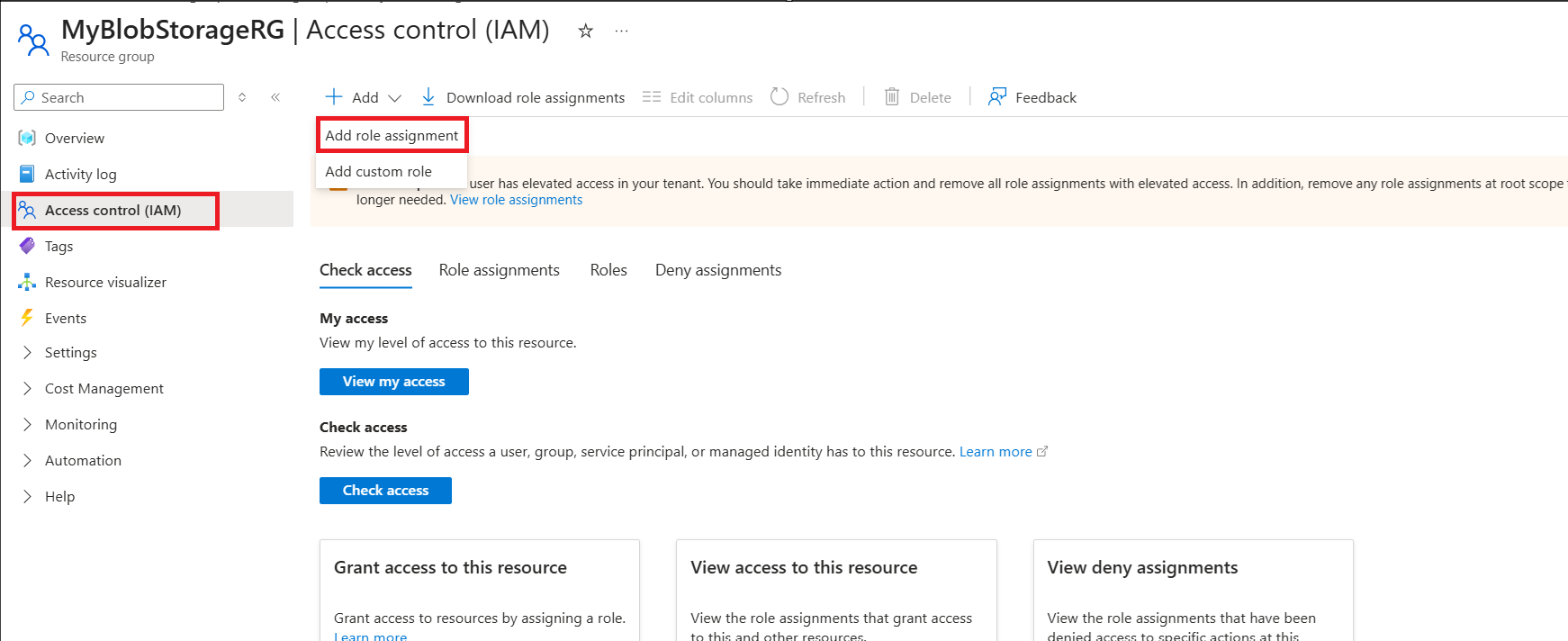Click the Access control people icon in sidebar

click(x=27, y=210)
